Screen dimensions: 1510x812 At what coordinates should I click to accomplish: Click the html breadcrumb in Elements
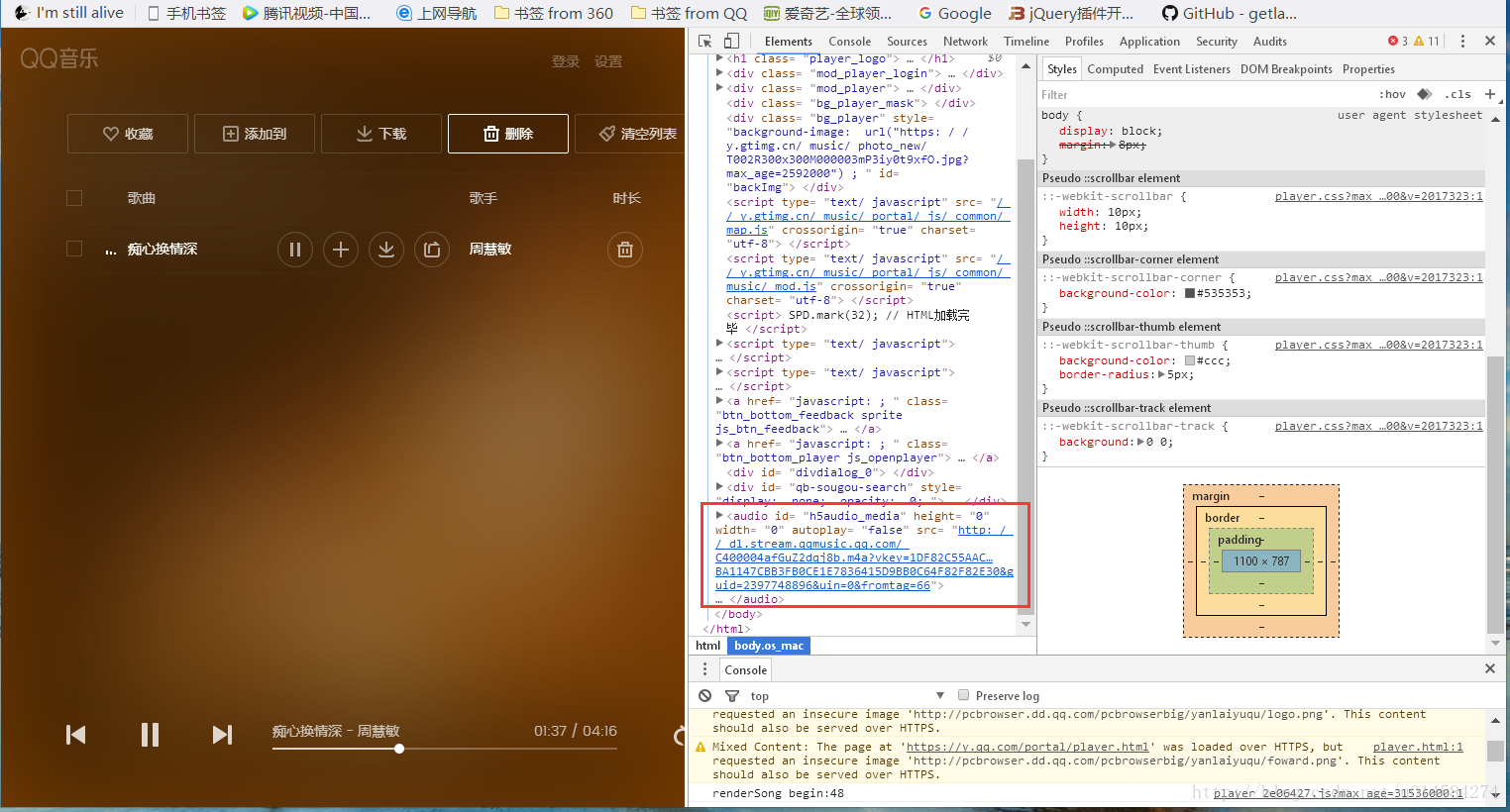coord(708,646)
